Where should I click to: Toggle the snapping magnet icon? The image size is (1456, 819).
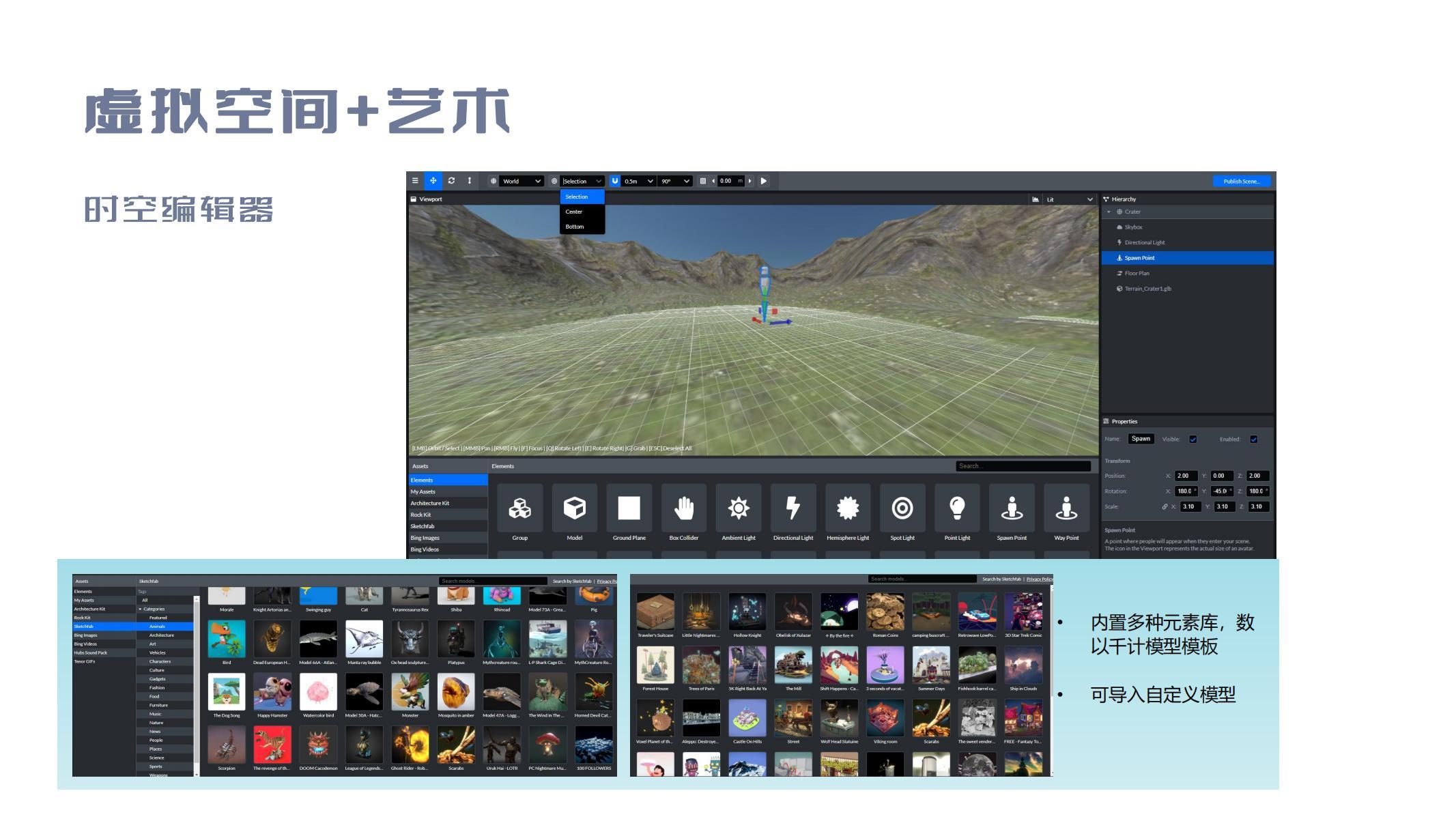tap(615, 181)
